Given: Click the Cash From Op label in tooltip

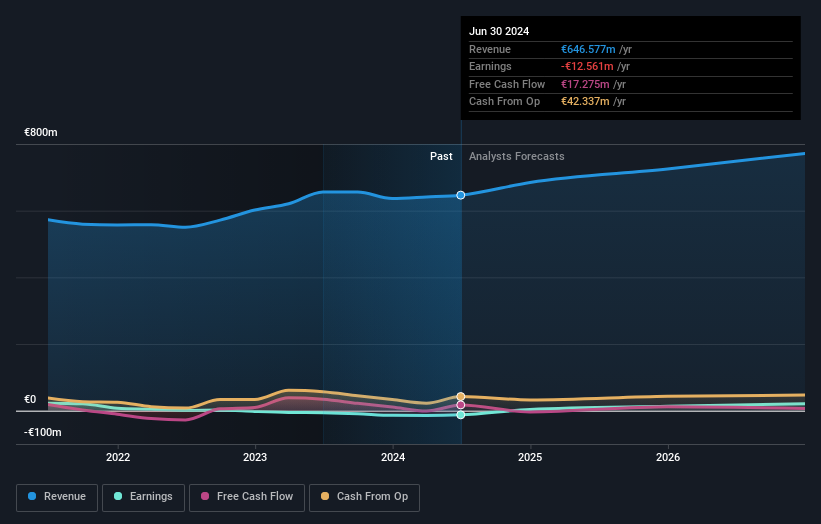Looking at the screenshot, I should [504, 102].
